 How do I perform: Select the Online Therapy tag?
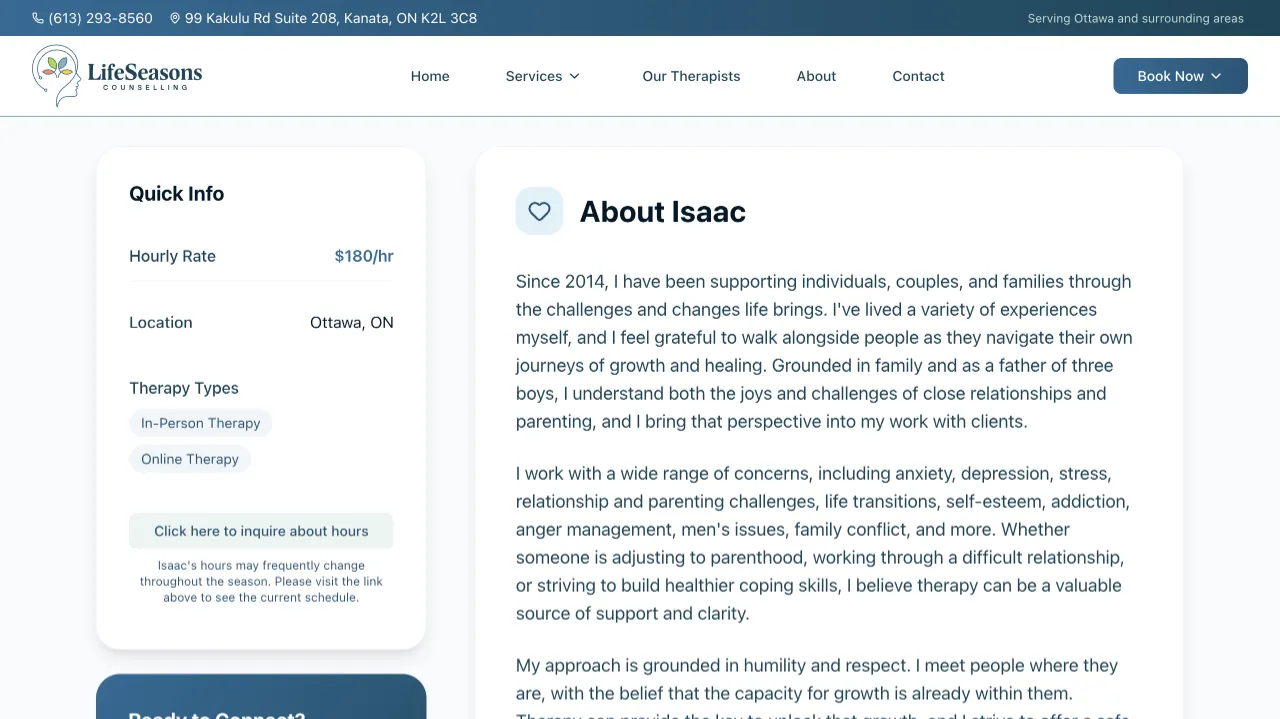(190, 459)
